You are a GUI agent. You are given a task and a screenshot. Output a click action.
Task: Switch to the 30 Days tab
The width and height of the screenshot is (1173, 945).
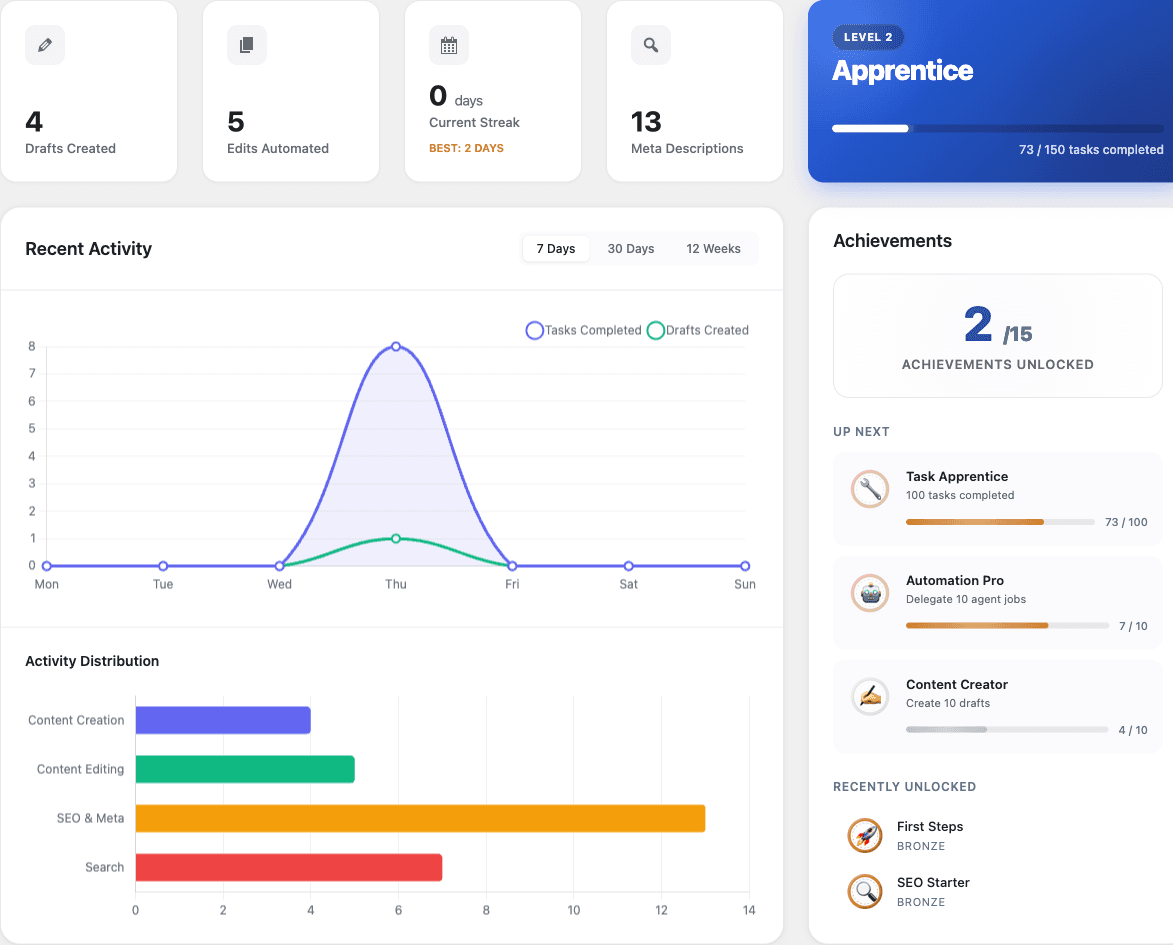coord(631,248)
